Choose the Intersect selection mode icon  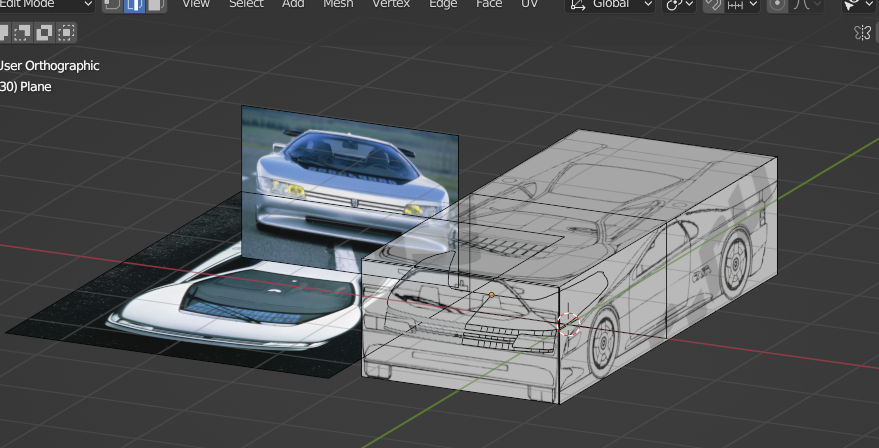[67, 33]
